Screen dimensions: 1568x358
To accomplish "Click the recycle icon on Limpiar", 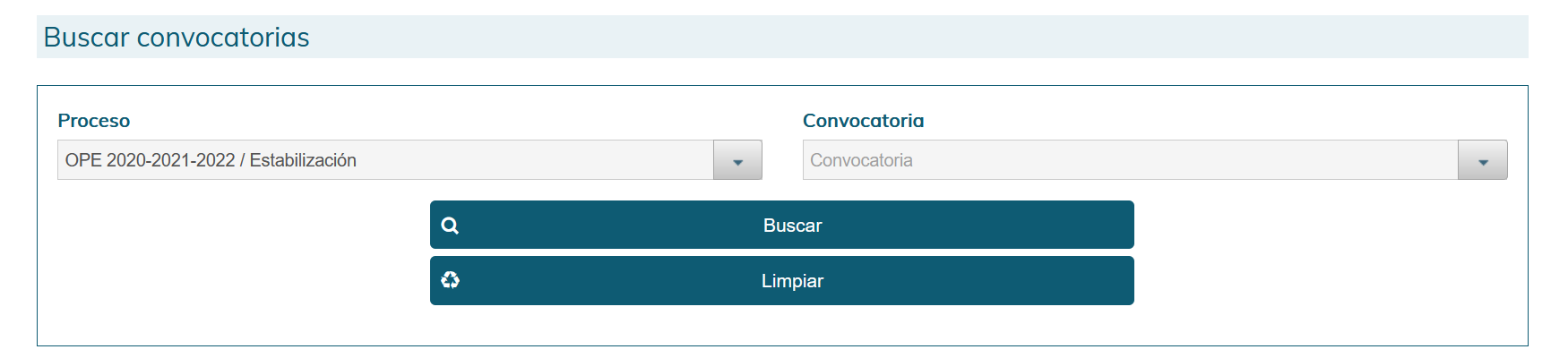I will (x=450, y=280).
